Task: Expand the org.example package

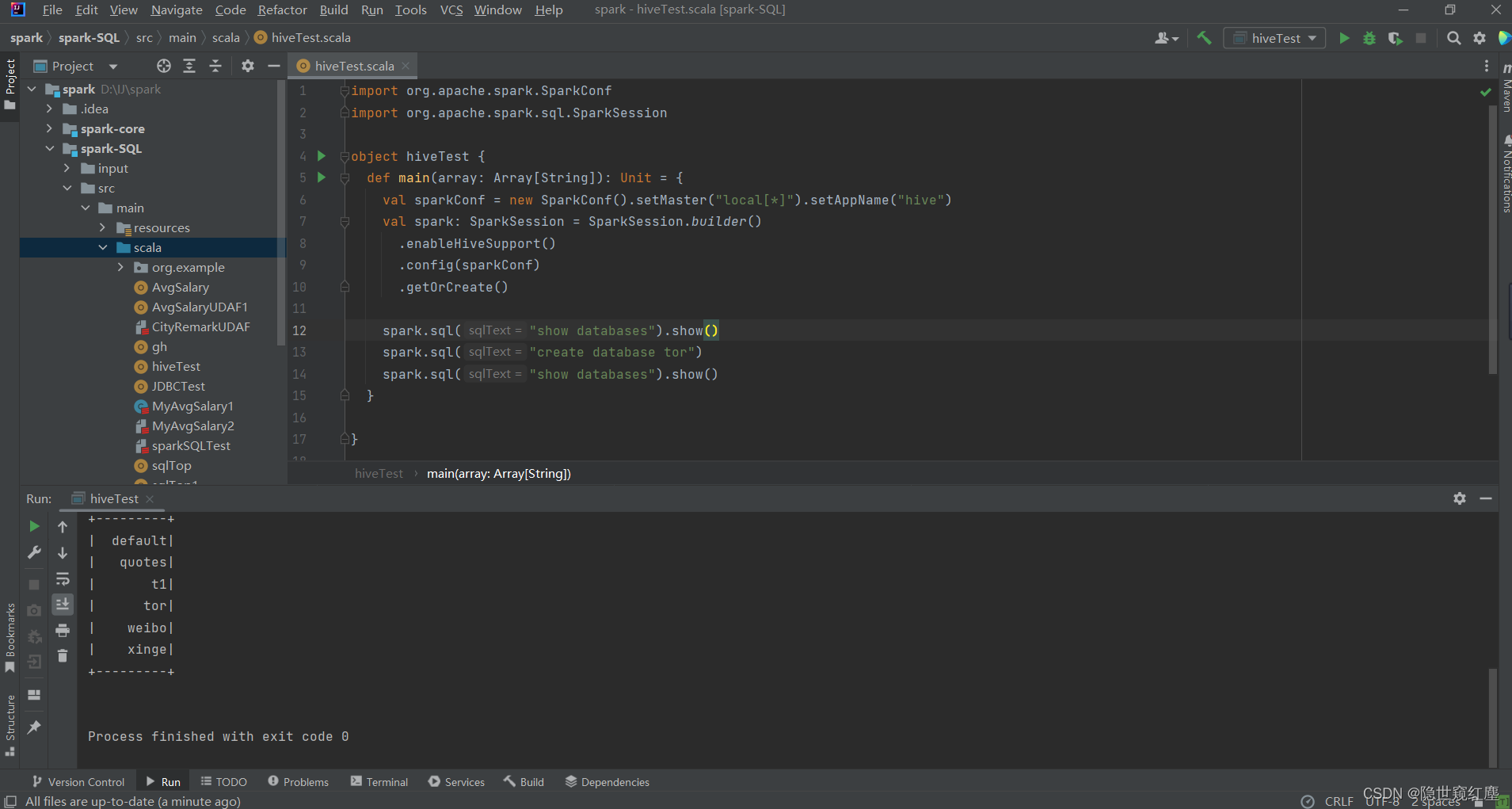Action: (x=120, y=268)
